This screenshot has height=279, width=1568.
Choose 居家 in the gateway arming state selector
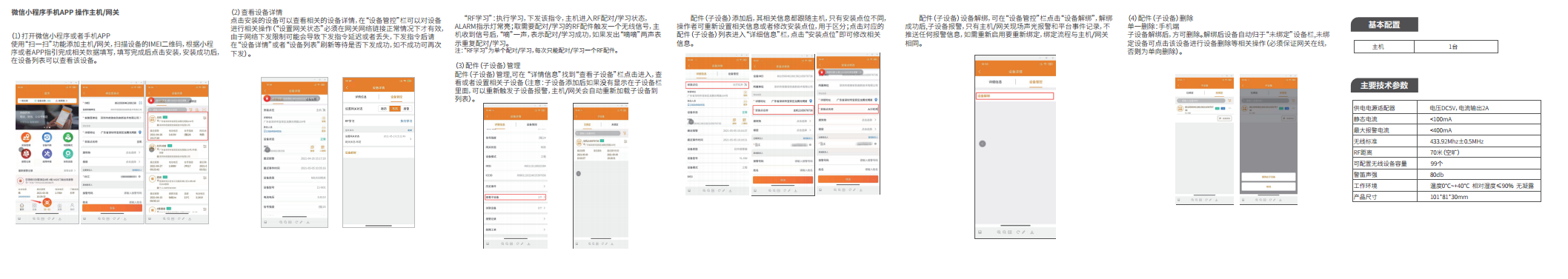pyautogui.click(x=406, y=109)
